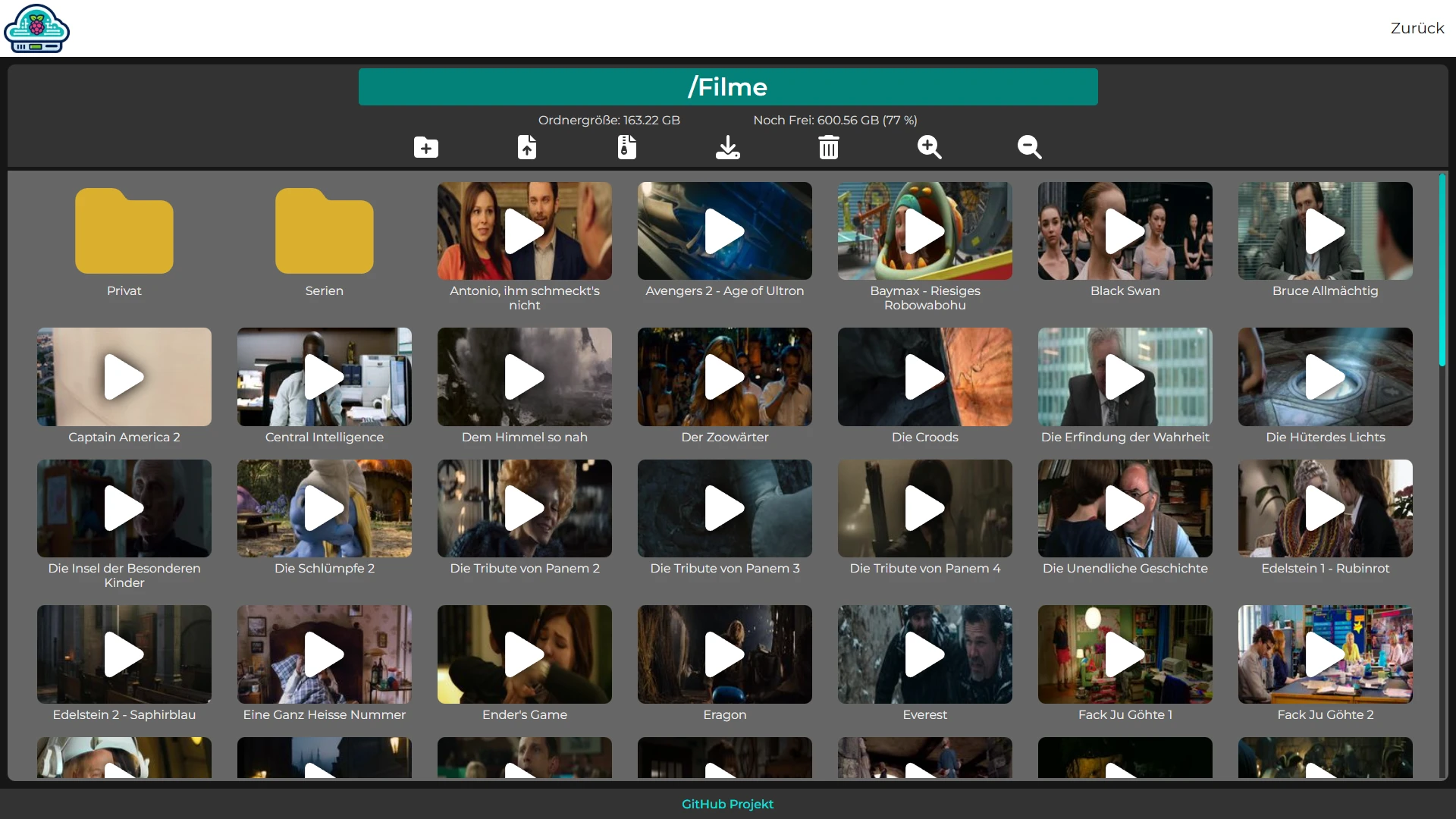Play the Everest movie
1456x819 pixels.
coord(924,654)
